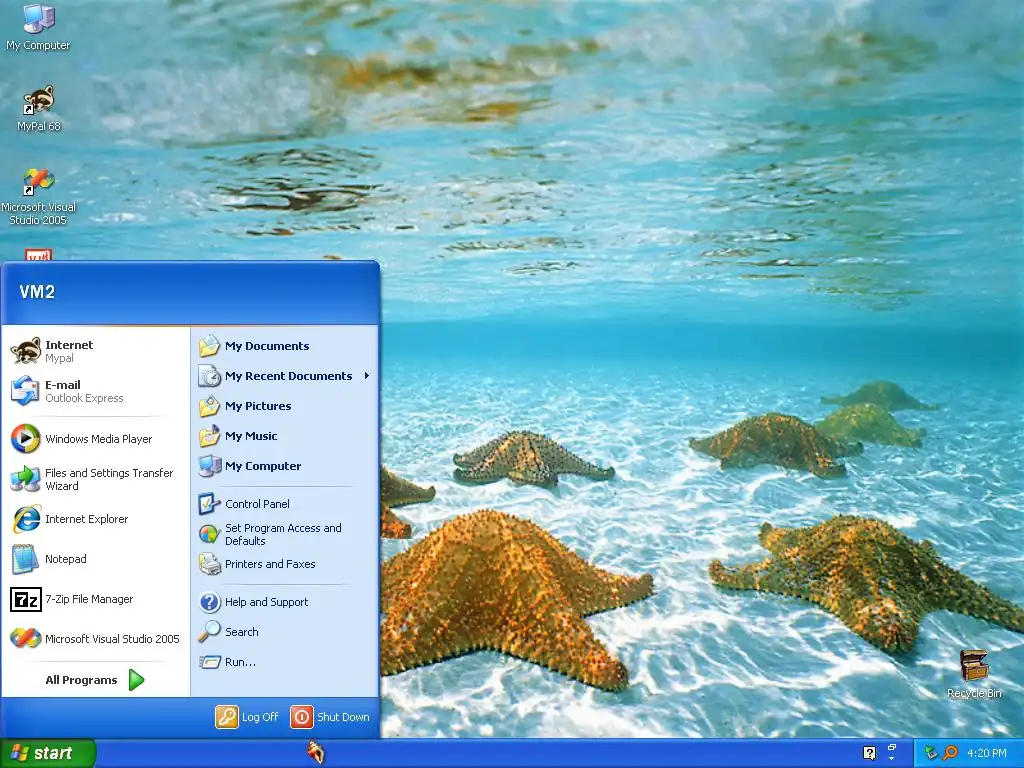
Task: Click the help question-mark taskbar icon
Action: 869,753
